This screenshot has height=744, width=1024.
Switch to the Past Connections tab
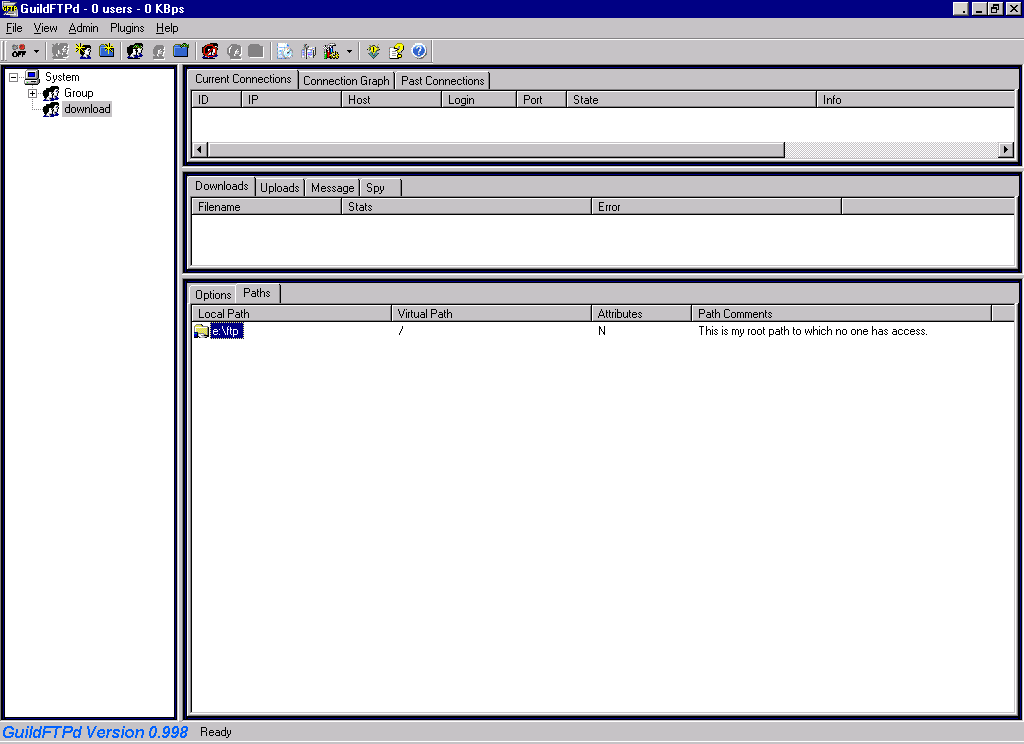[x=443, y=80]
